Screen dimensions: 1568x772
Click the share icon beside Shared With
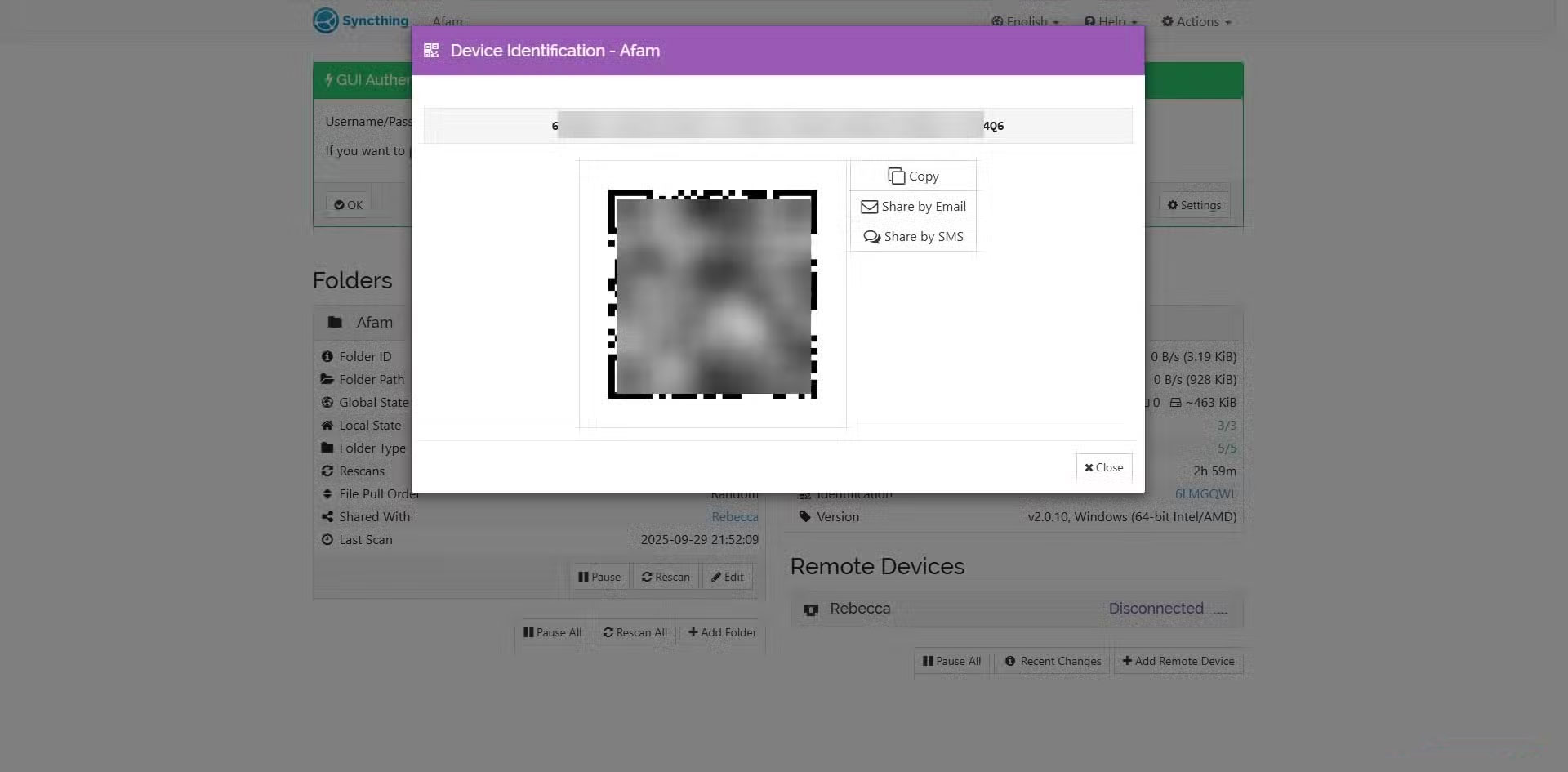(x=327, y=516)
